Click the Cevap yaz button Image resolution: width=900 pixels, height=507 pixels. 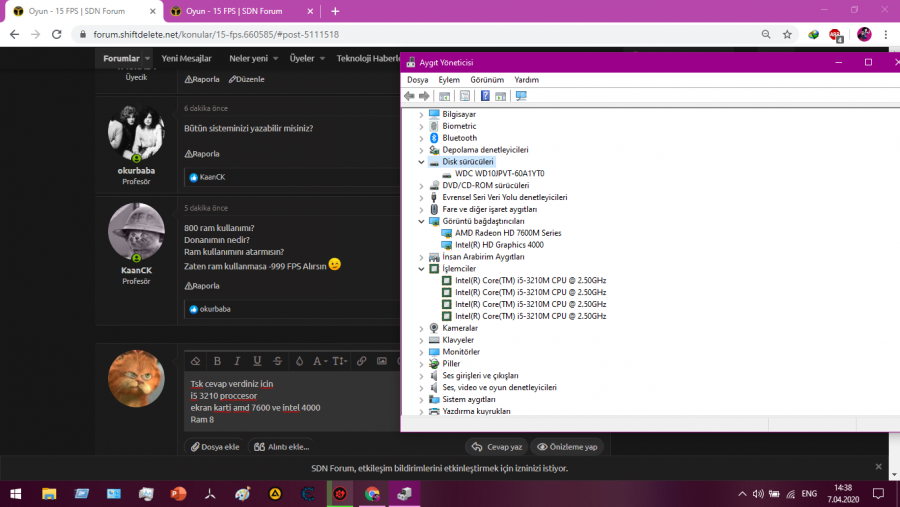496,447
